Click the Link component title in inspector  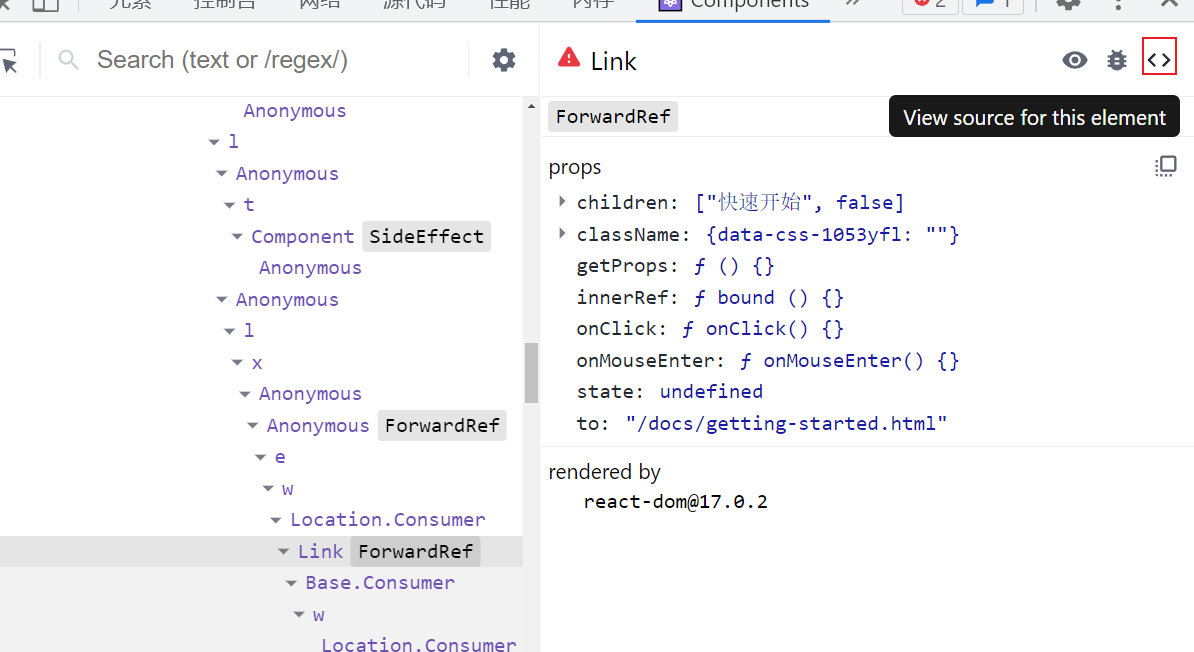coord(613,61)
